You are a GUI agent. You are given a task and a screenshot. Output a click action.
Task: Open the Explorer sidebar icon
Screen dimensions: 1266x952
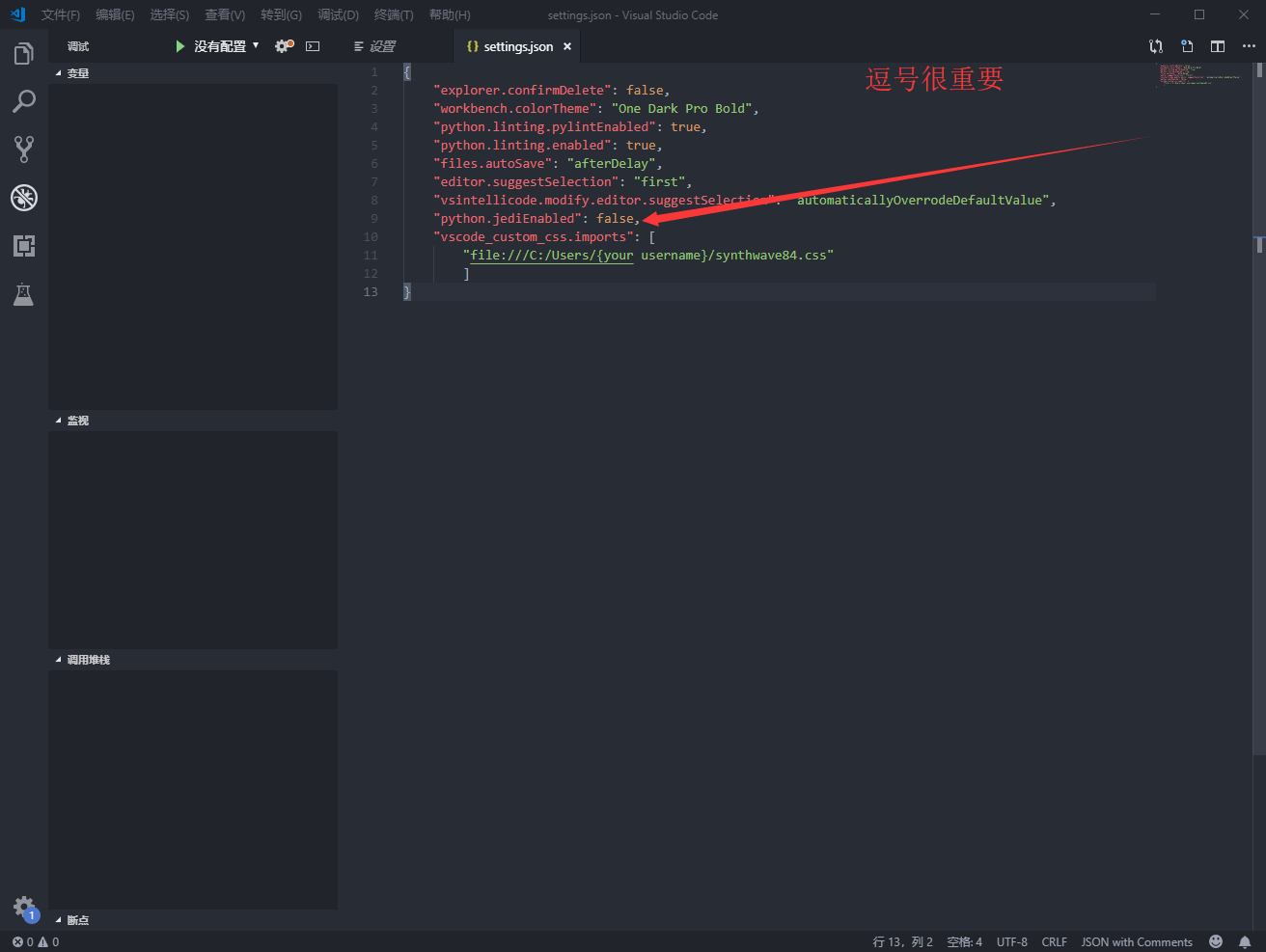click(x=24, y=53)
